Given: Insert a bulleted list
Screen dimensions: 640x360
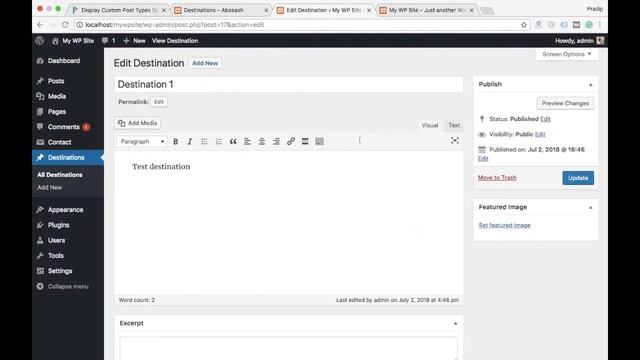Looking at the screenshot, I should 204,141.
